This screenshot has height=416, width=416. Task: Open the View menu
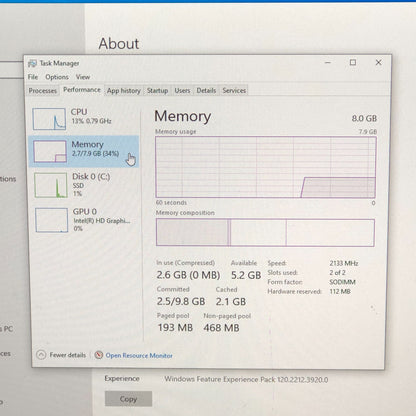click(83, 77)
